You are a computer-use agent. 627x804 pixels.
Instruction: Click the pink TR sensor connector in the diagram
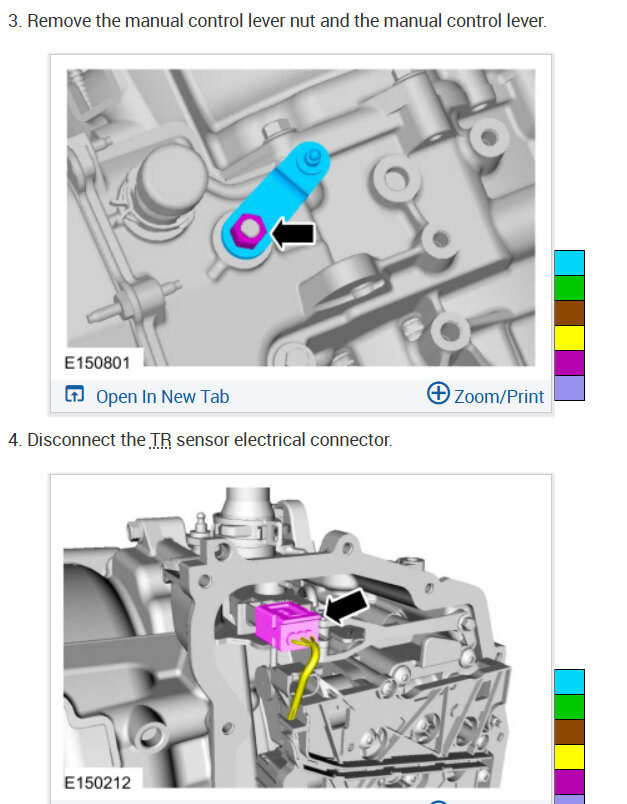coord(288,627)
